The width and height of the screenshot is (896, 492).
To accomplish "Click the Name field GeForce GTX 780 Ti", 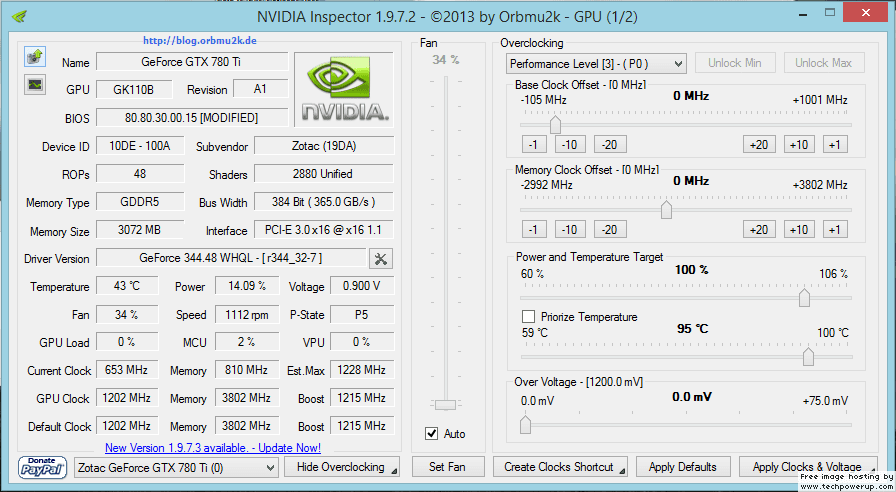I will tap(191, 62).
